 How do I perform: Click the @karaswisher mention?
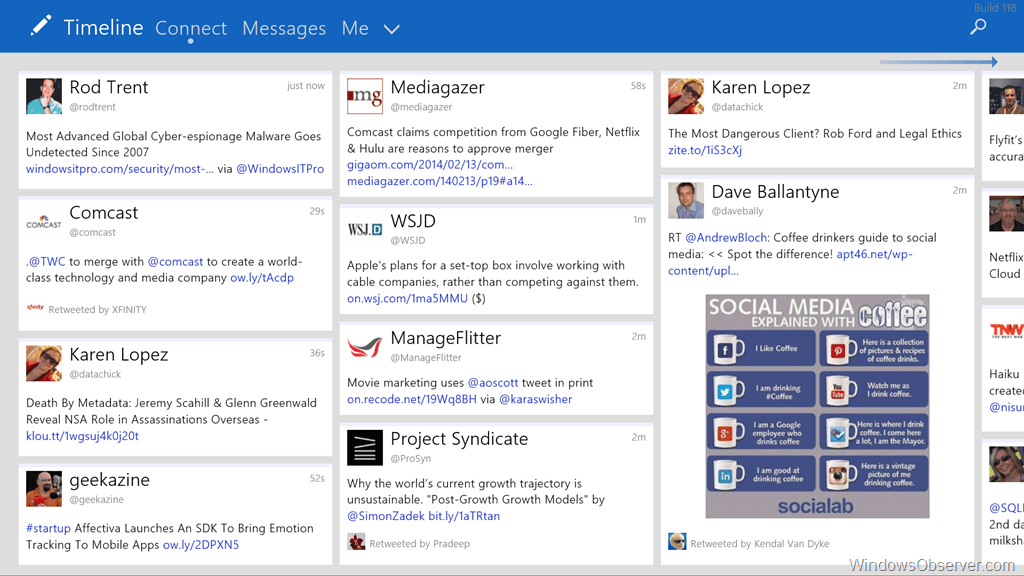click(x=536, y=399)
